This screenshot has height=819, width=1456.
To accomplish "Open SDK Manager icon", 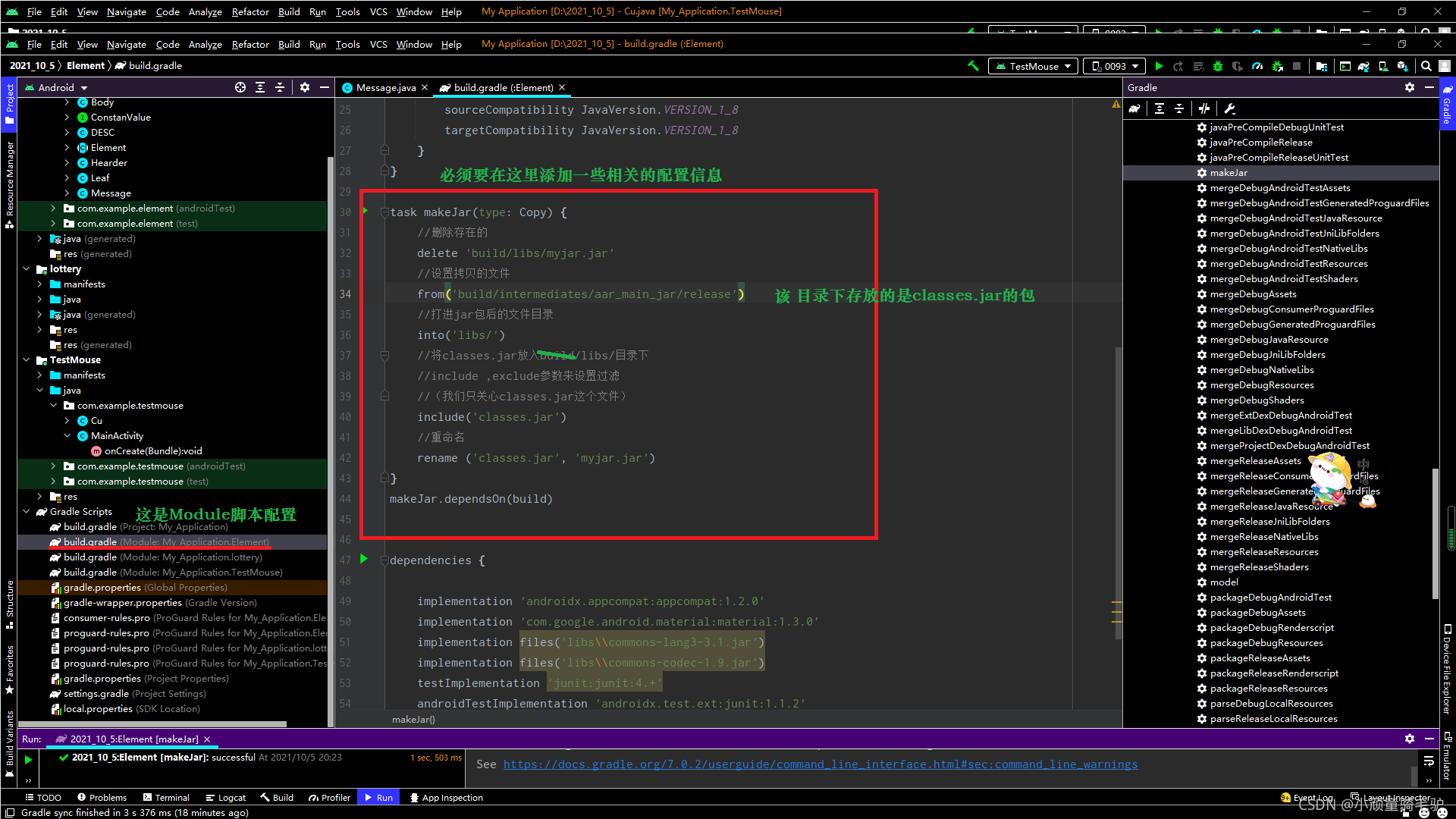I will (x=1403, y=66).
